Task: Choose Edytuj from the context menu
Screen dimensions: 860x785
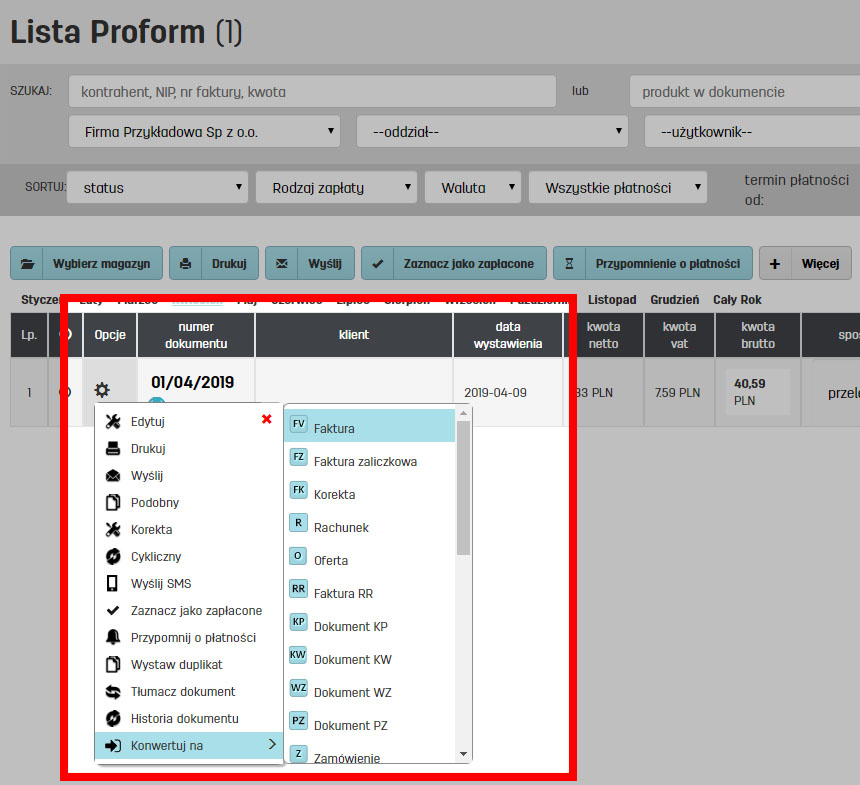Action: click(148, 422)
